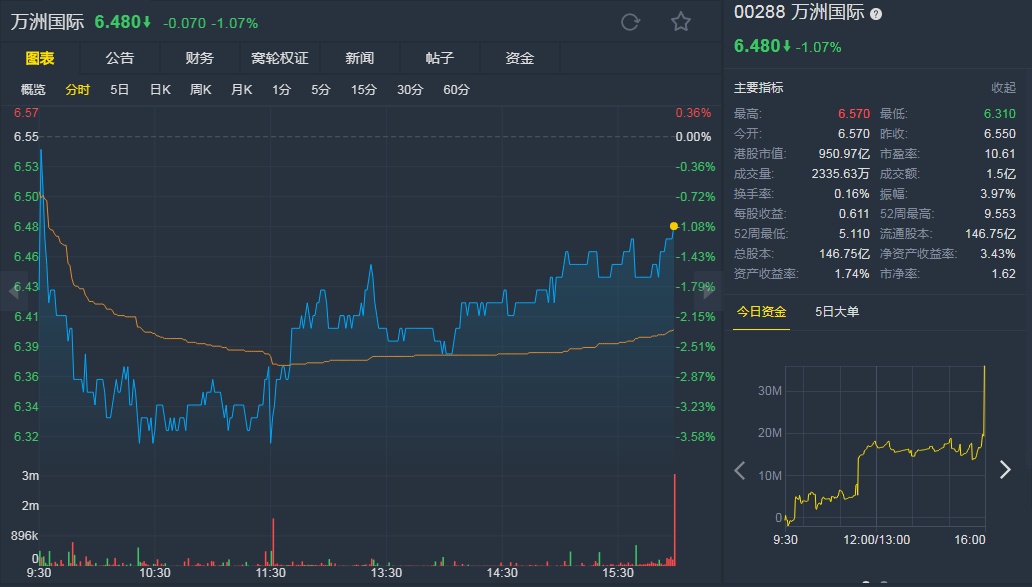Viewport: 1032px width, 587px height.
Task: Select the 日K chart period
Action: tap(160, 89)
